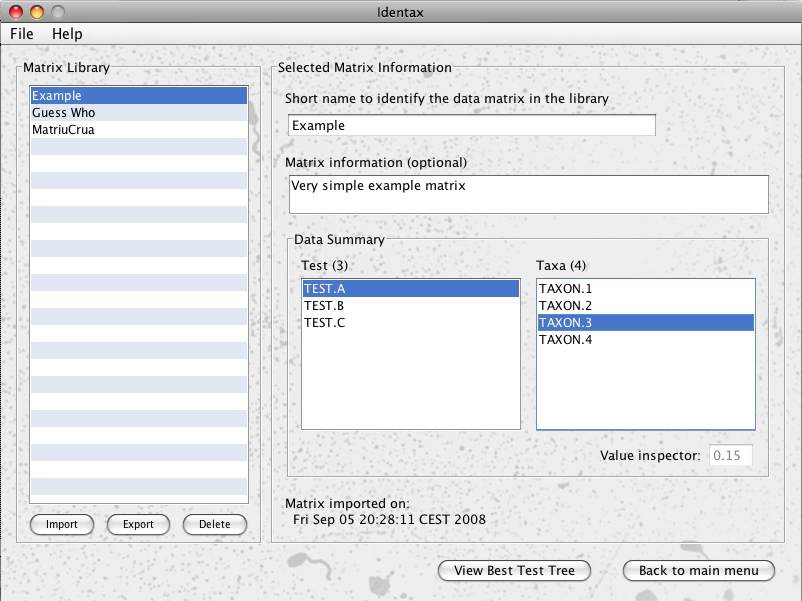Click the Delete button
Image resolution: width=802 pixels, height=601 pixels.
tap(215, 524)
